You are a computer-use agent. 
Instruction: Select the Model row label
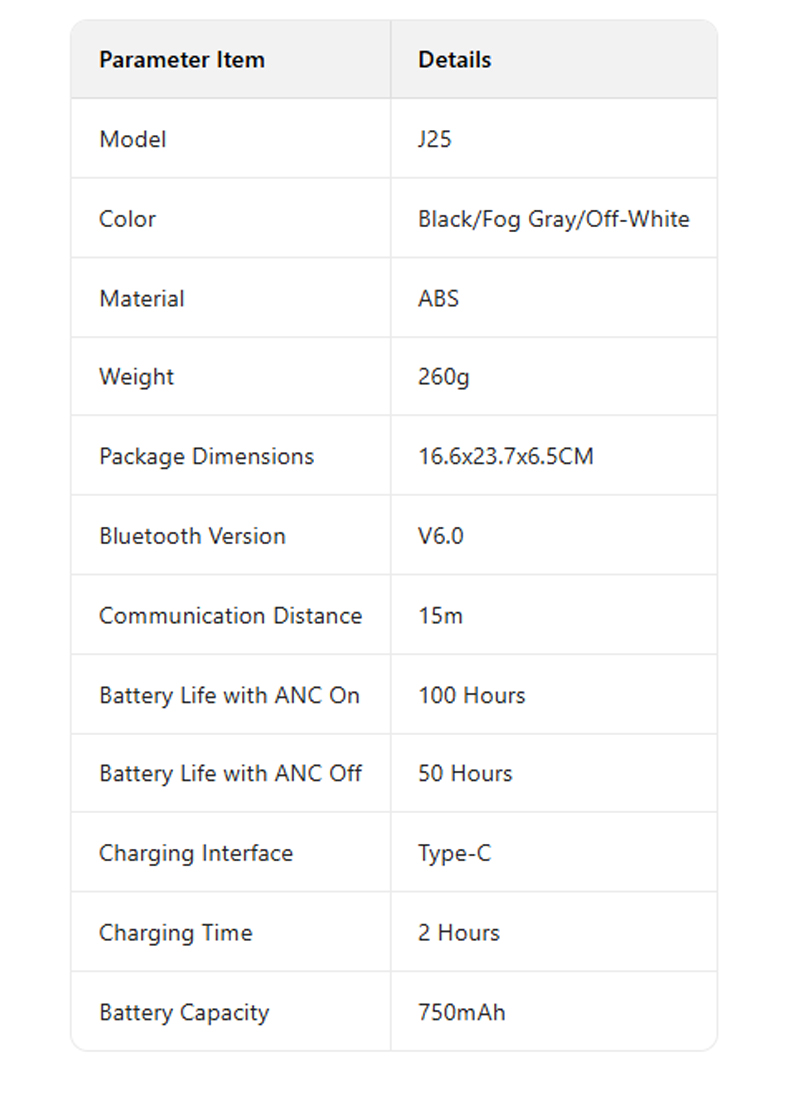[x=132, y=139]
